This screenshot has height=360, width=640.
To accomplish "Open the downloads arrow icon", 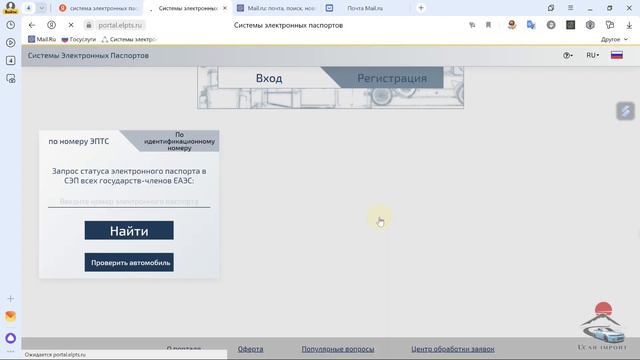I will pyautogui.click(x=629, y=25).
